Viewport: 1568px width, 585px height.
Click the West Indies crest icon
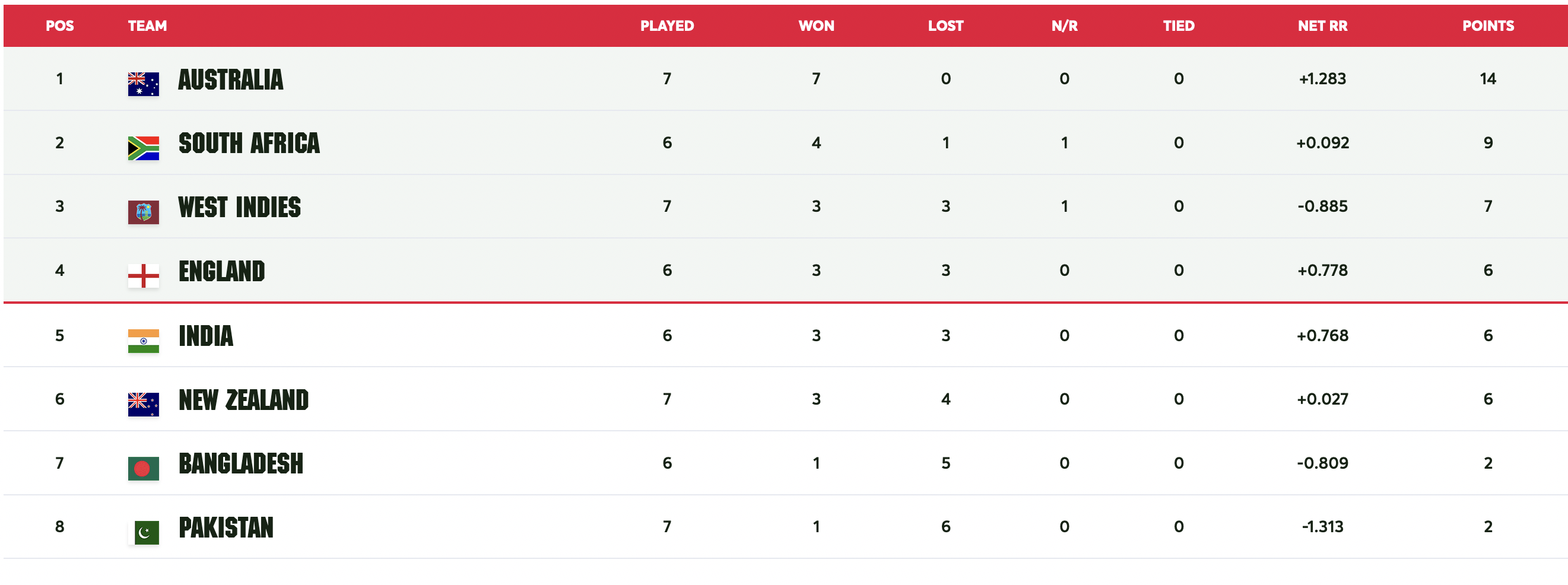[x=143, y=212]
